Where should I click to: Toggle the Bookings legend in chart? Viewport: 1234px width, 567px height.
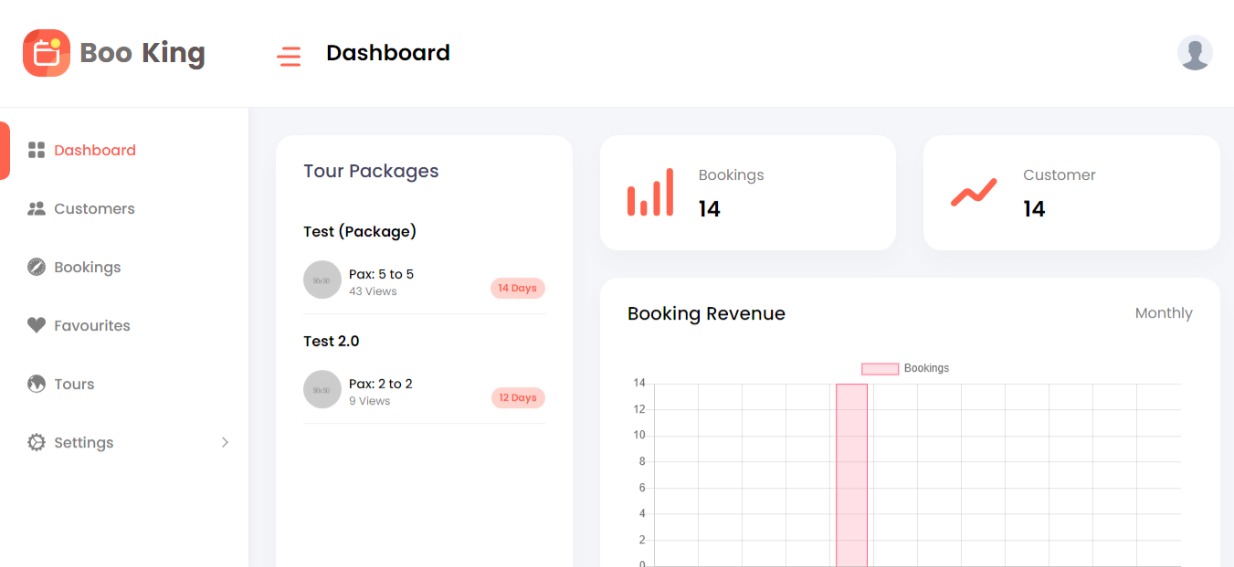pyautogui.click(x=905, y=368)
